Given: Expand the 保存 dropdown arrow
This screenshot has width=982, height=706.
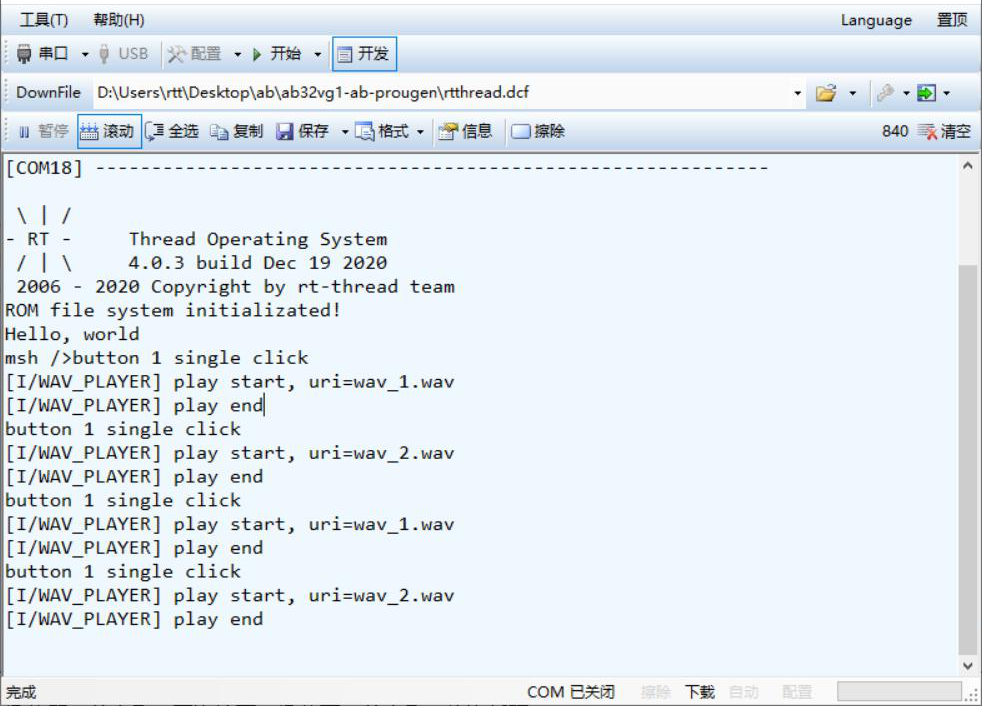Looking at the screenshot, I should coord(344,132).
